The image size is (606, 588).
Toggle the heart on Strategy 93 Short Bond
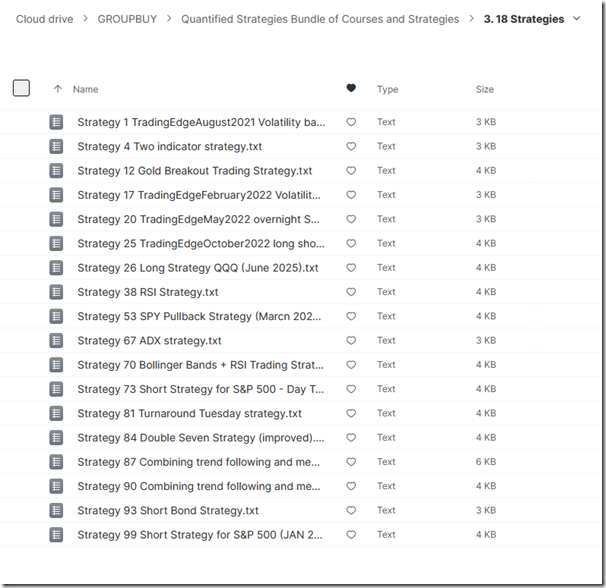click(x=351, y=510)
